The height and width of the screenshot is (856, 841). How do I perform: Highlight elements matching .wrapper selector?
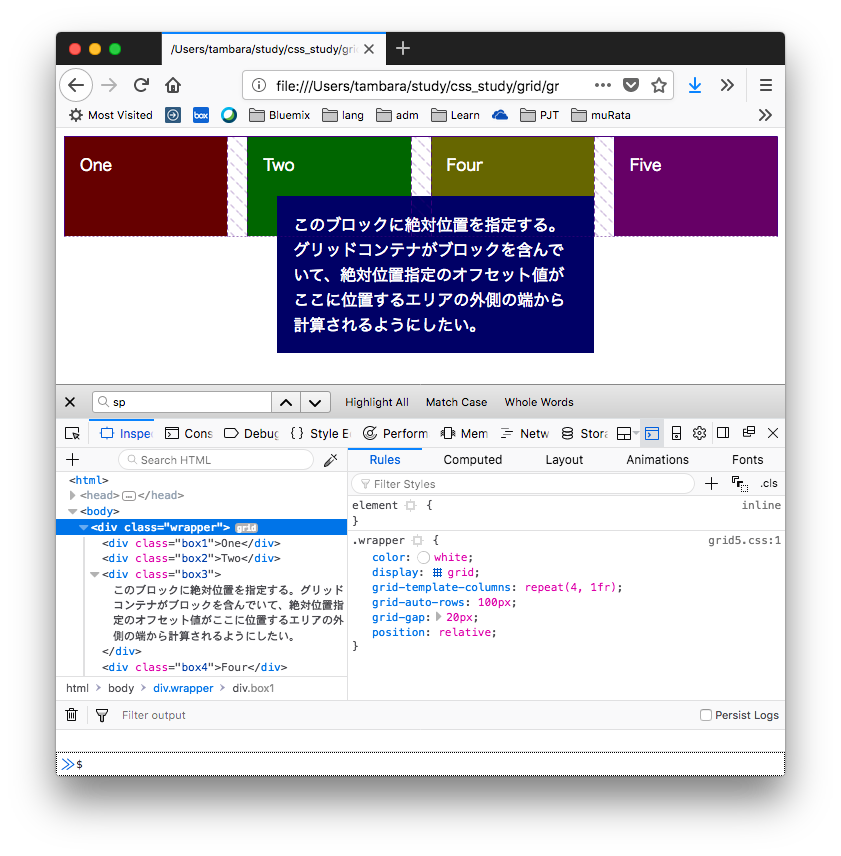pyautogui.click(x=417, y=540)
